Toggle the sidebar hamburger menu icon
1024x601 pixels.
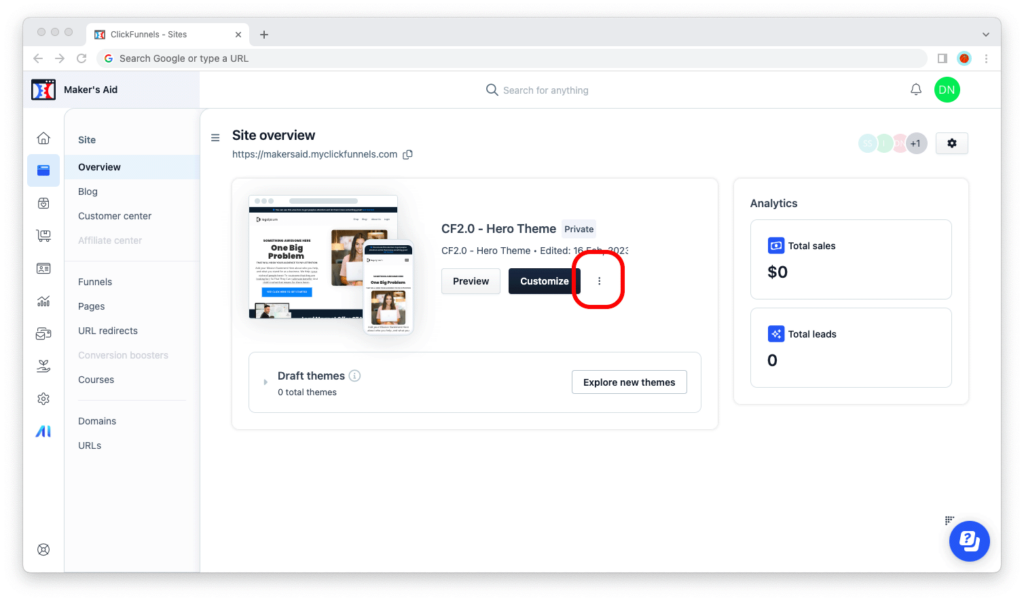coord(216,138)
